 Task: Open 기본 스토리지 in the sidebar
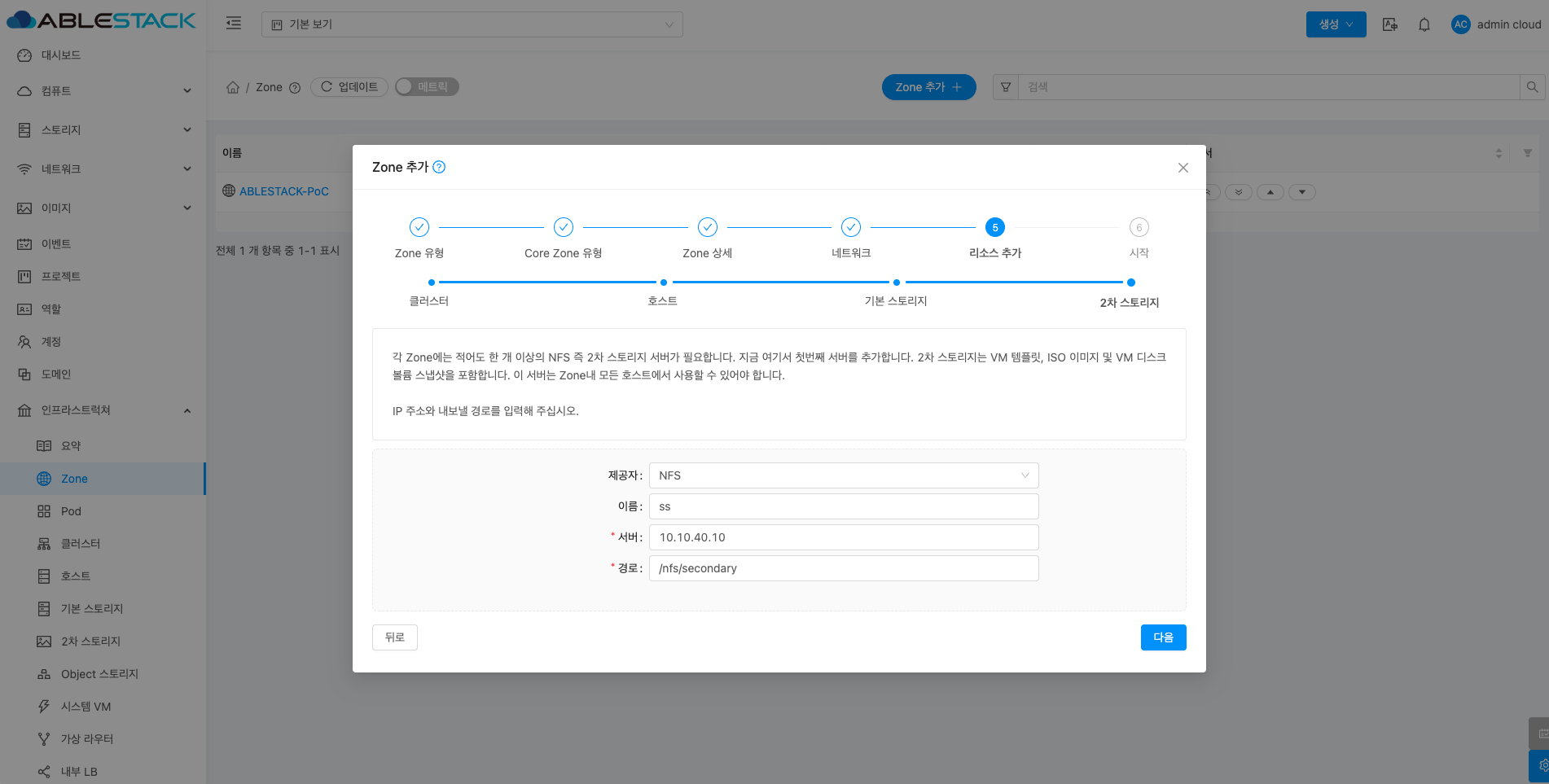click(103, 609)
